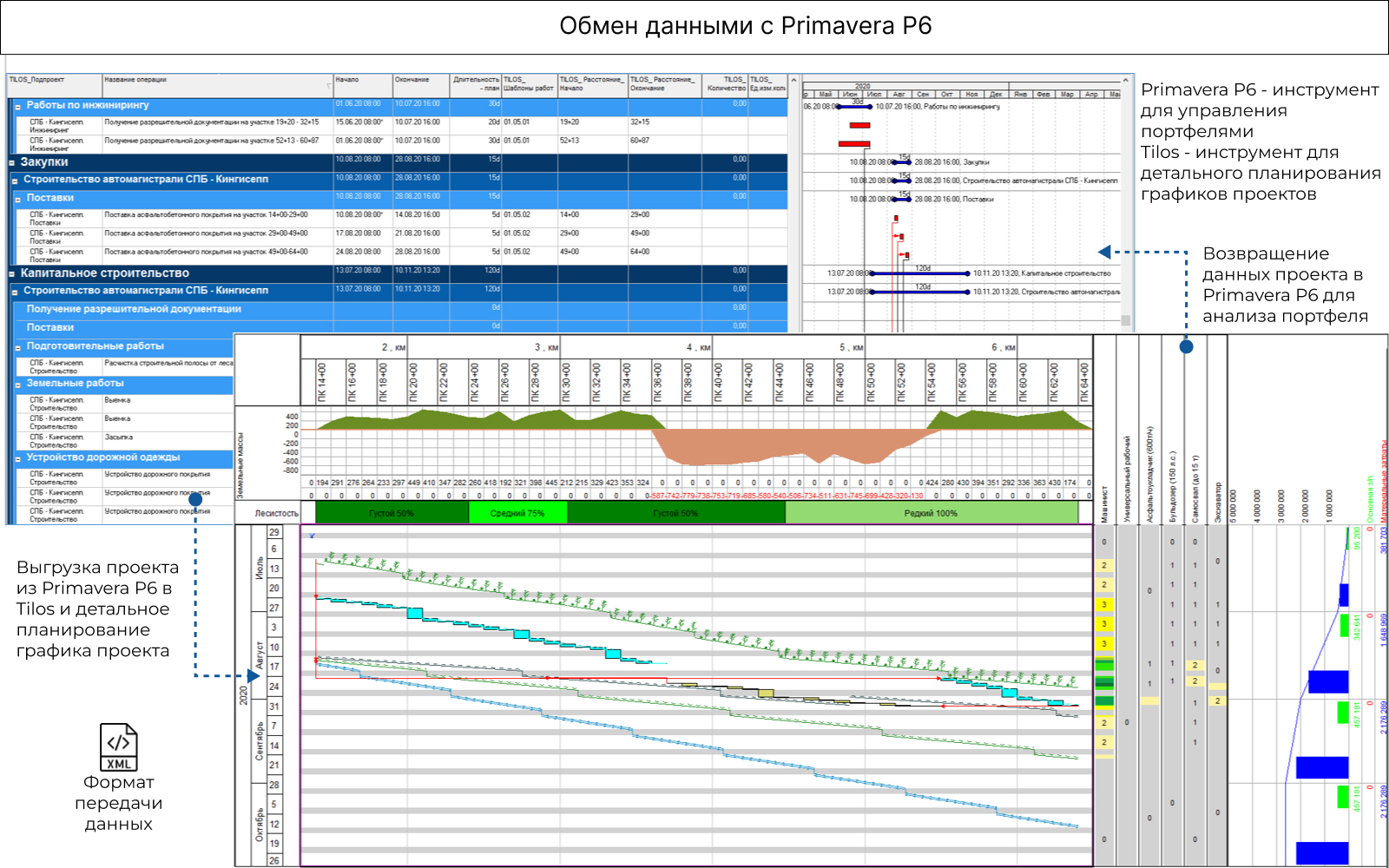The image size is (1389, 868).
Task: Click the ПК 64+00 station label
Action: click(x=1084, y=382)
